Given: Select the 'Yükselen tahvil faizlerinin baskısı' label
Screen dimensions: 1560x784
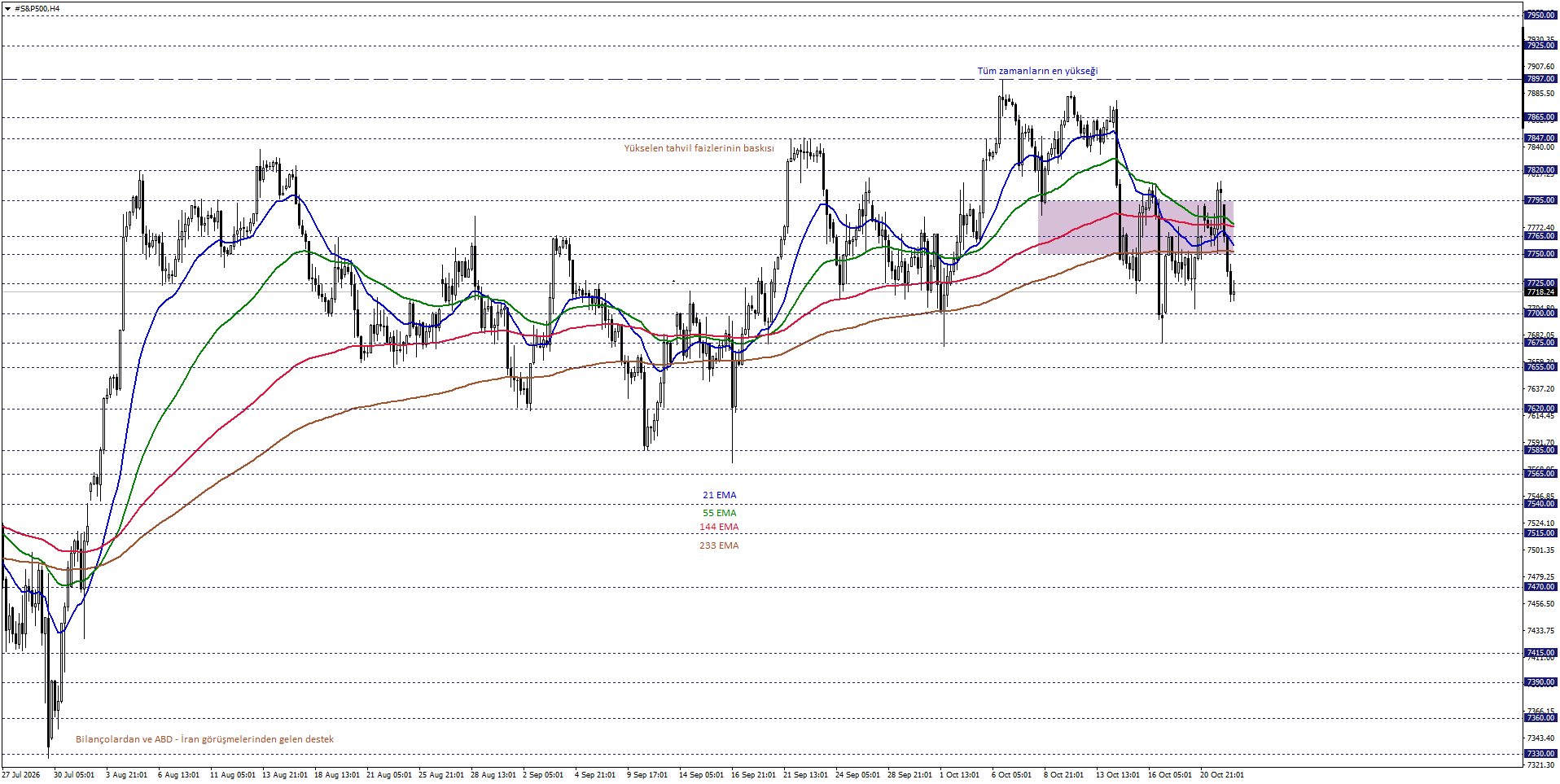Looking at the screenshot, I should (699, 148).
